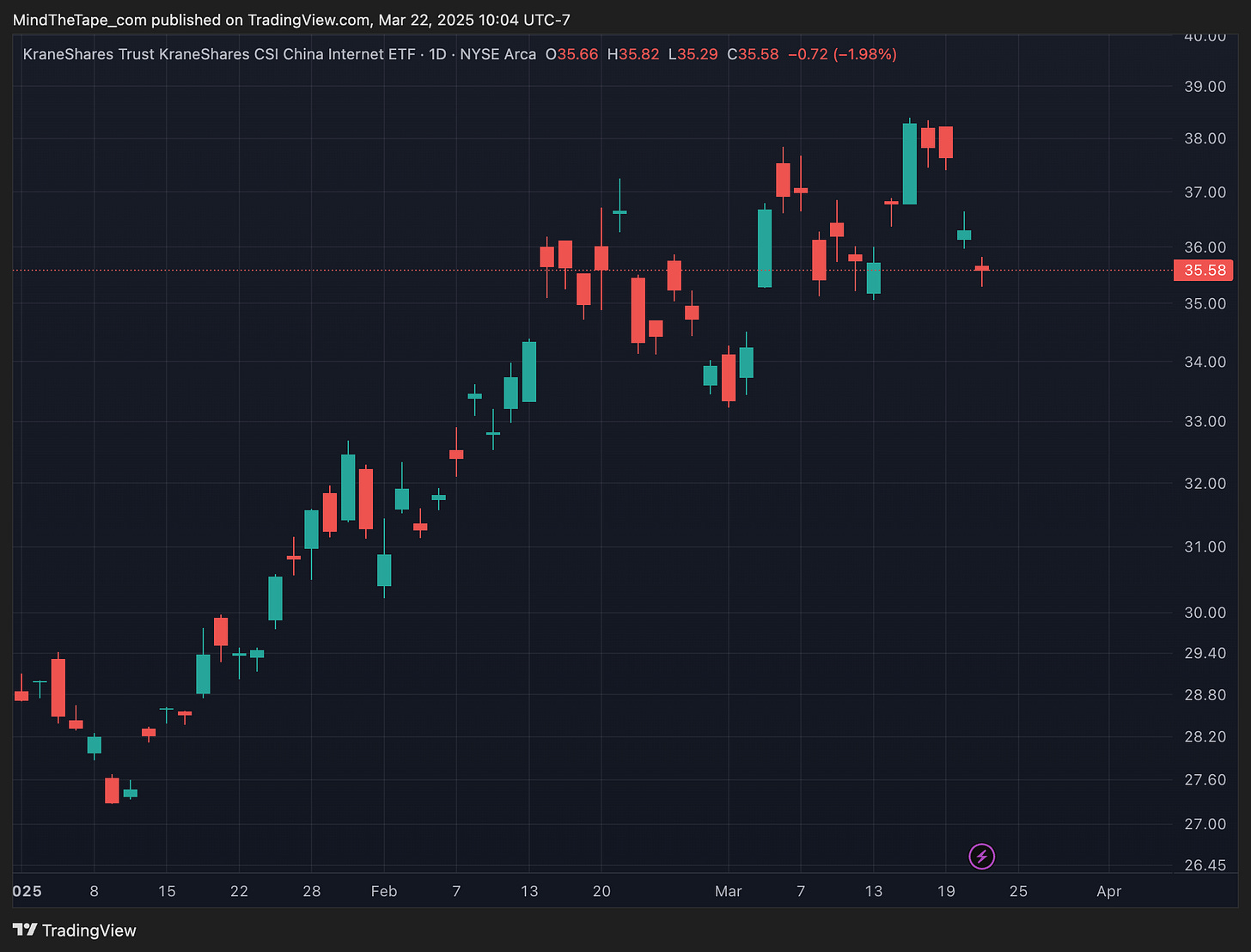Click the Feb date axis label
This screenshot has width=1251, height=952.
(x=384, y=891)
